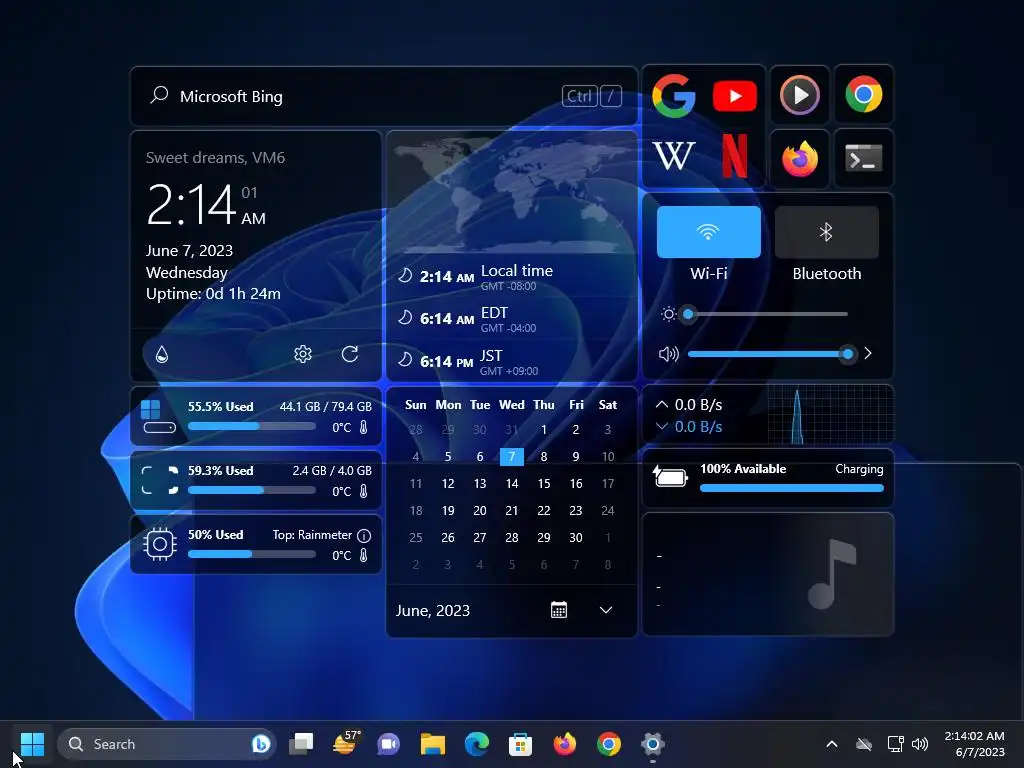Click the network traffic graph
1024x768 pixels.
point(831,415)
